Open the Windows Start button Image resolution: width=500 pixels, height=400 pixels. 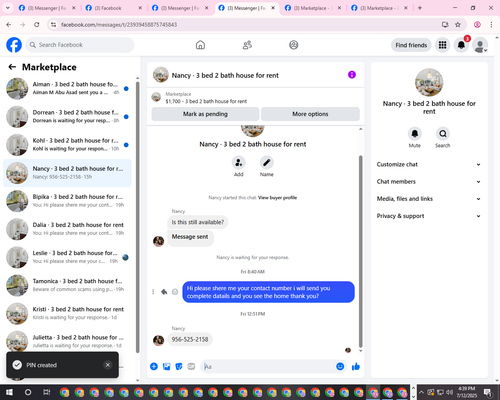[9, 392]
